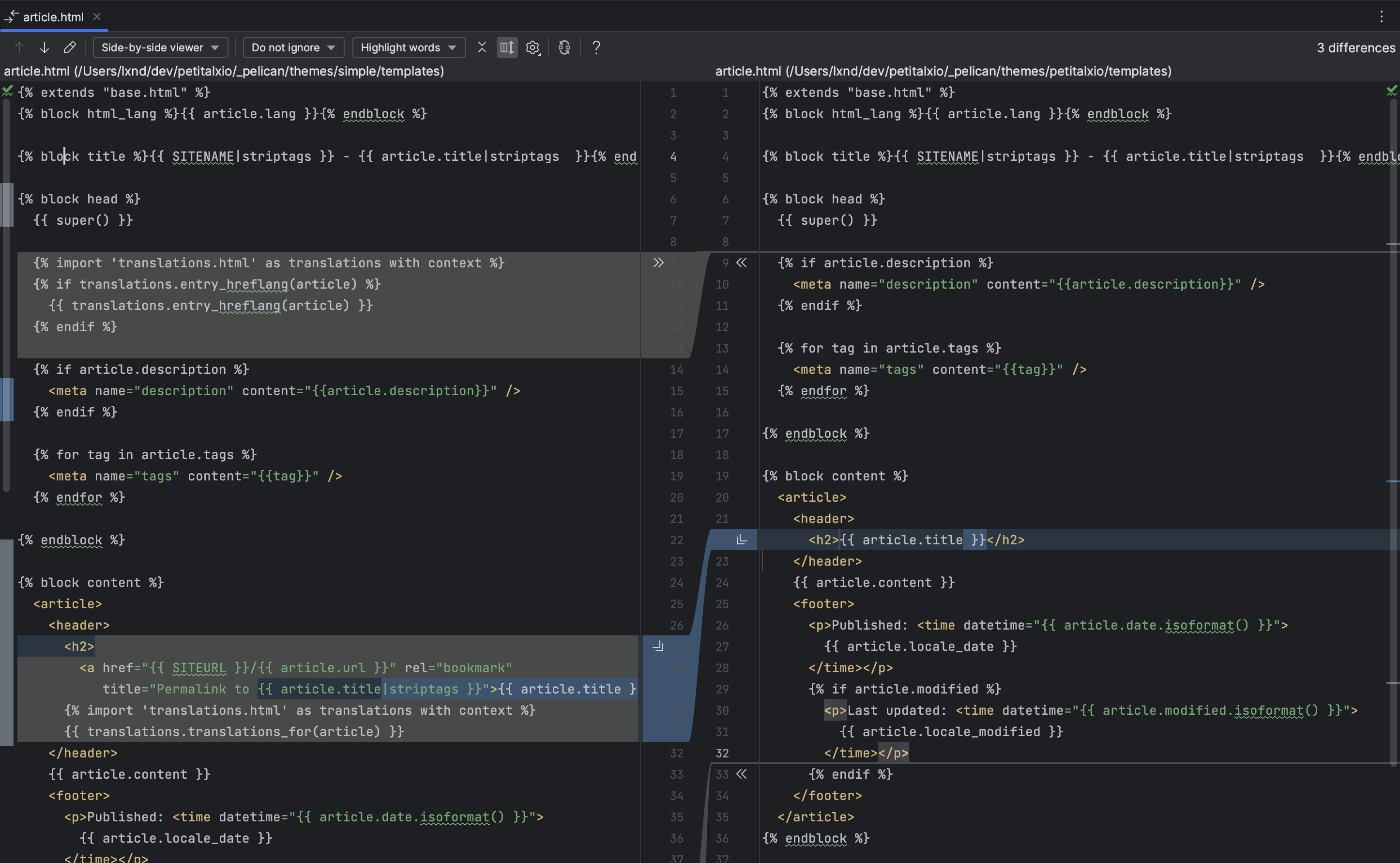Viewport: 1400px width, 863px height.
Task: Apply left change with >> arrow at line 9
Action: coord(658,262)
